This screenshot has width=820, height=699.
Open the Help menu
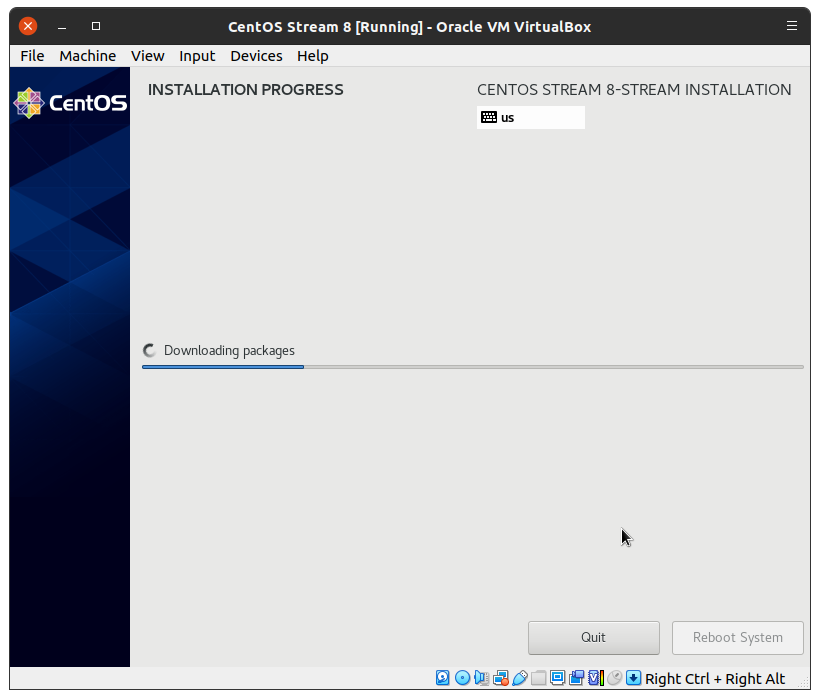click(313, 56)
